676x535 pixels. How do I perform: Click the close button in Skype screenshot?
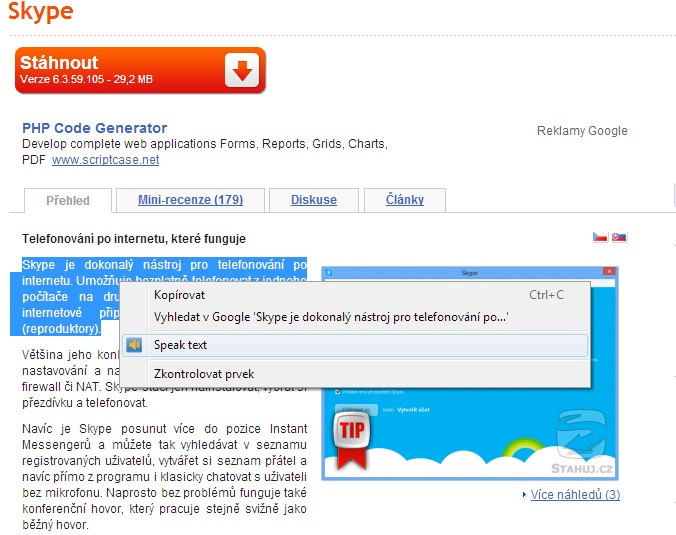(609, 272)
